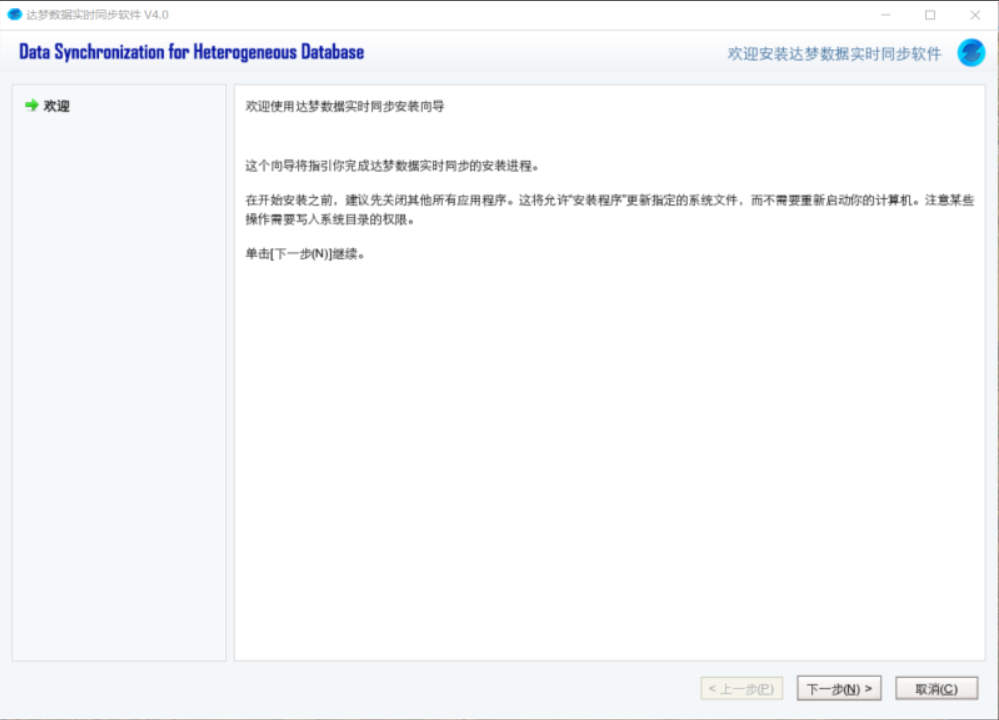Click the green arrow beside 欢迎
Viewport: 999px width, 720px height.
(31, 105)
